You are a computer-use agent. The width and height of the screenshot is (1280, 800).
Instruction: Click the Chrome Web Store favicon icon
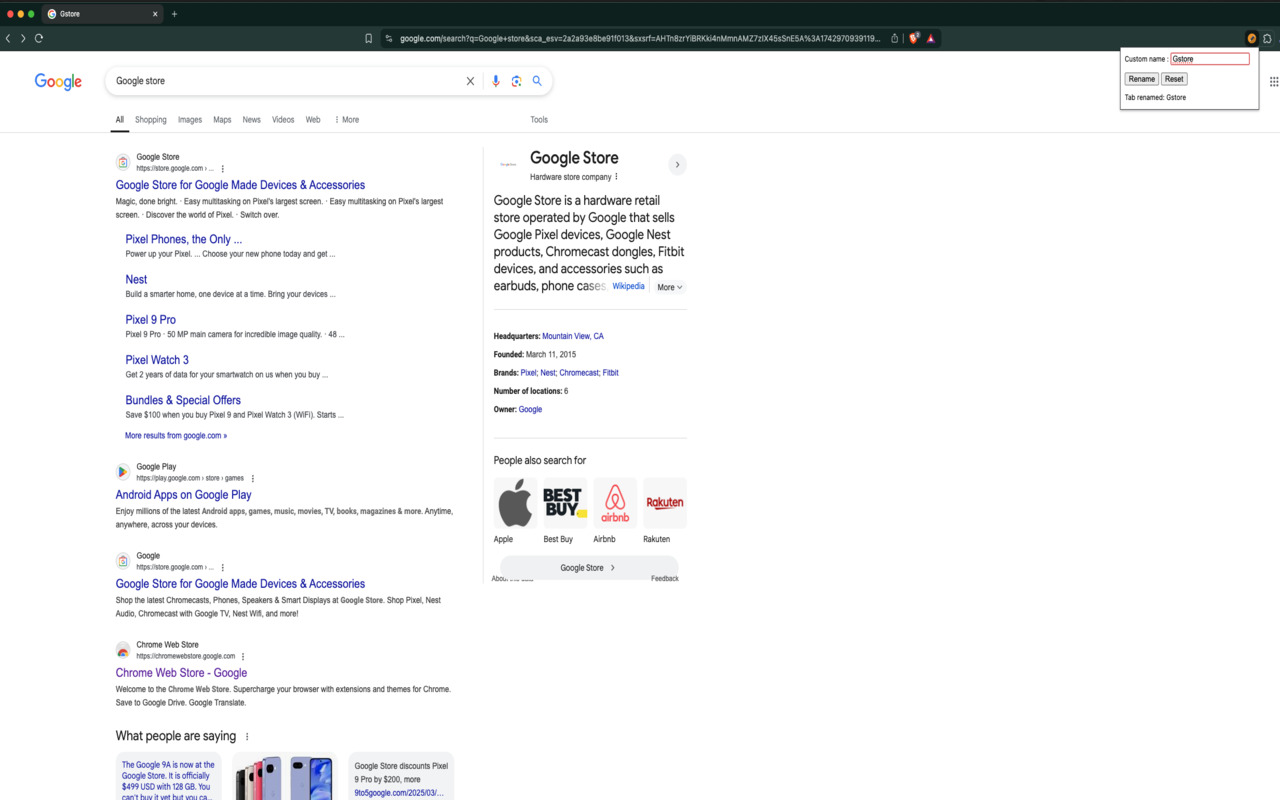tap(123, 651)
